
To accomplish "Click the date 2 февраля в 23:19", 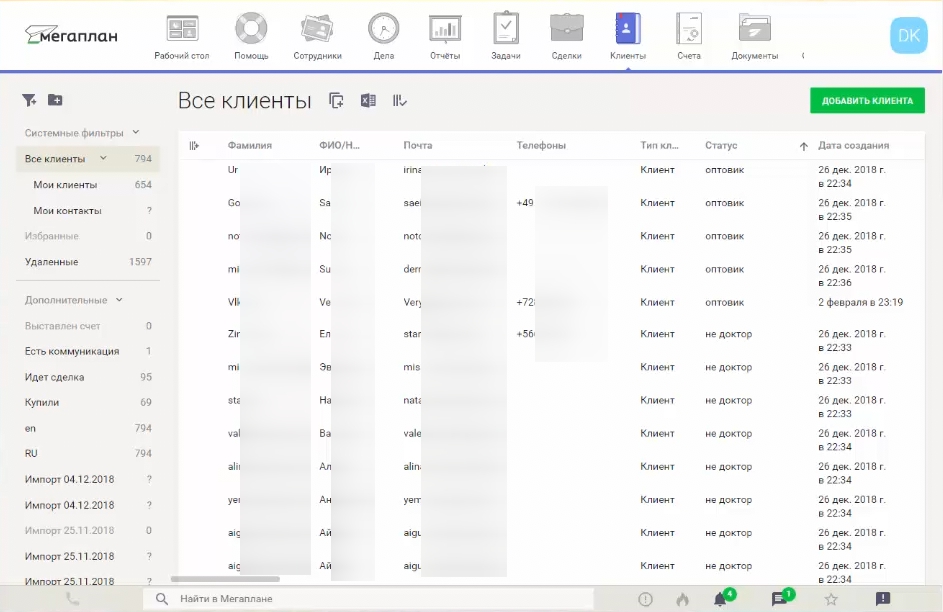I will pos(860,302).
